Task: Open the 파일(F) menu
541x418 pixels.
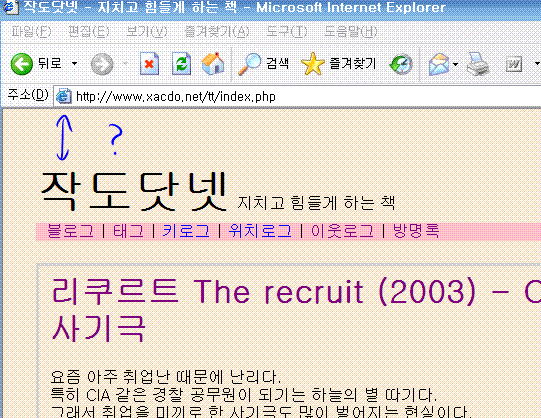Action: point(31,32)
